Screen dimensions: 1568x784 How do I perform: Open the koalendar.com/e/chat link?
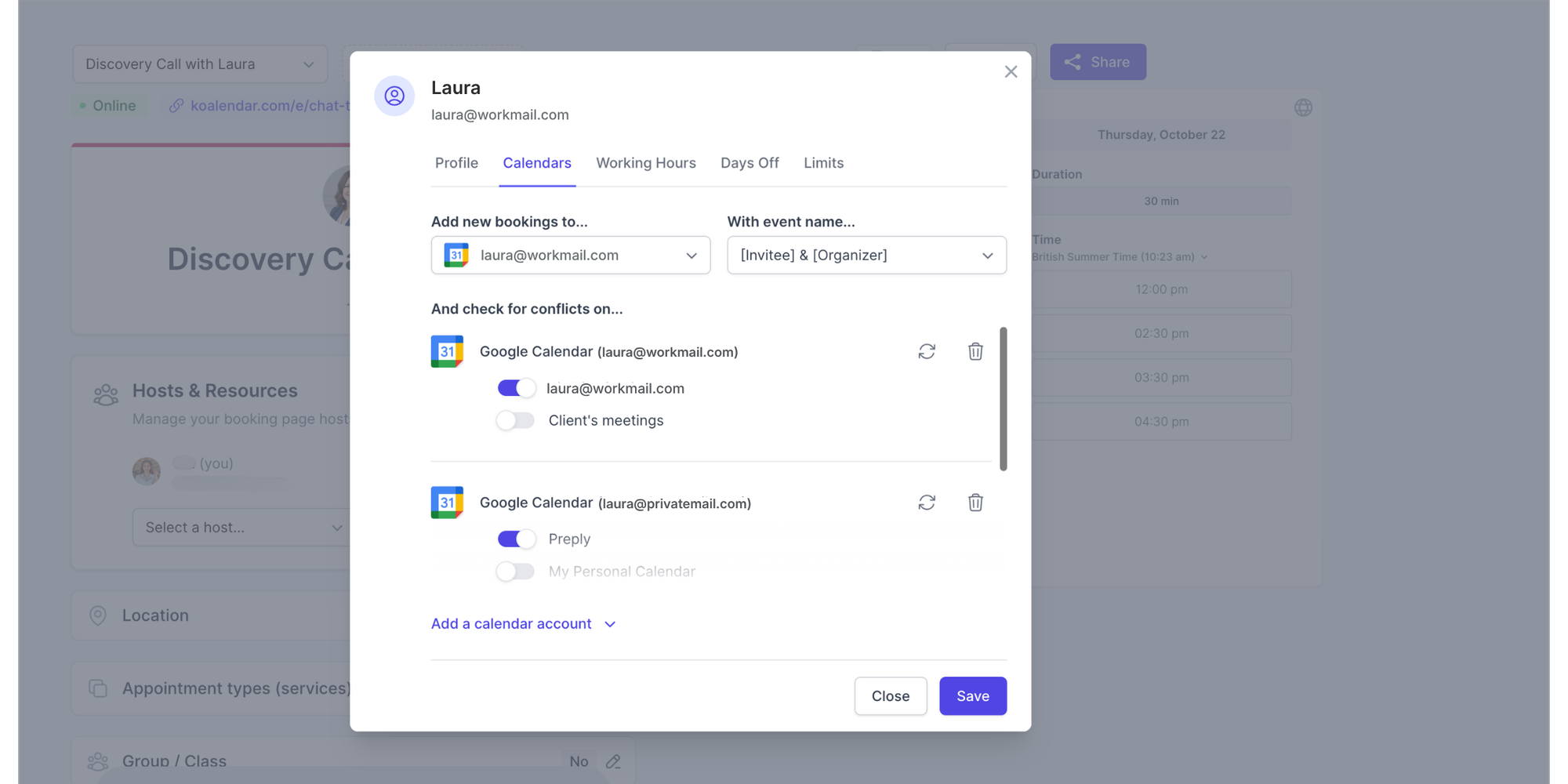coord(270,106)
